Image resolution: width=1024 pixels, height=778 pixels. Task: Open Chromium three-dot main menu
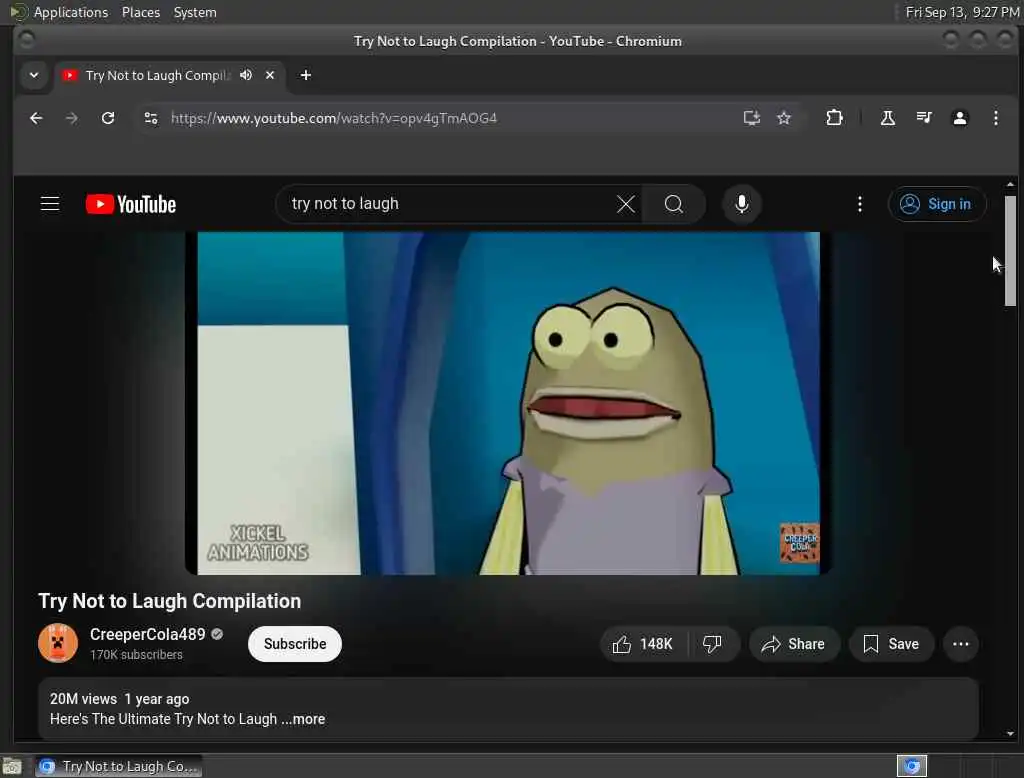coord(995,118)
